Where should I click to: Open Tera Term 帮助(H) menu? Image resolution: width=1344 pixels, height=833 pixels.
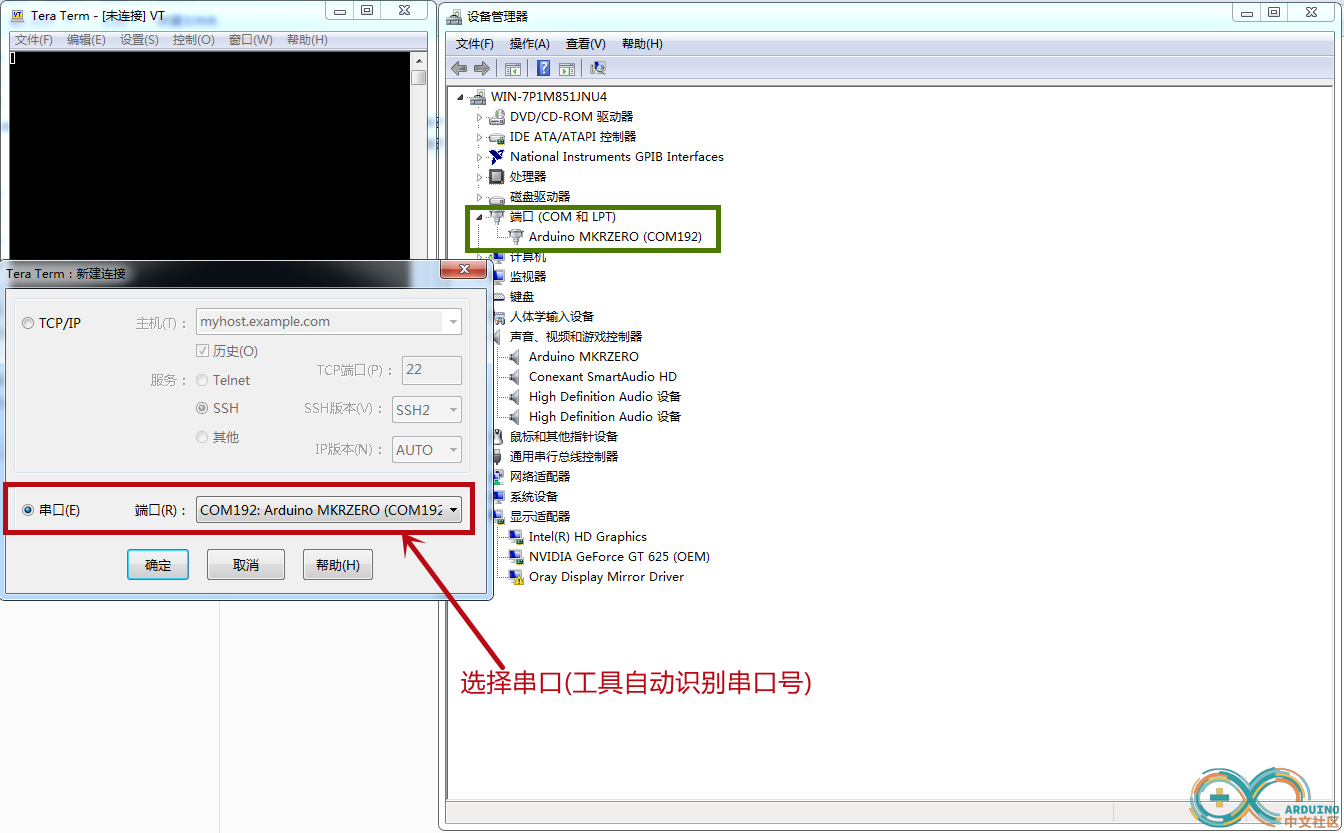307,40
